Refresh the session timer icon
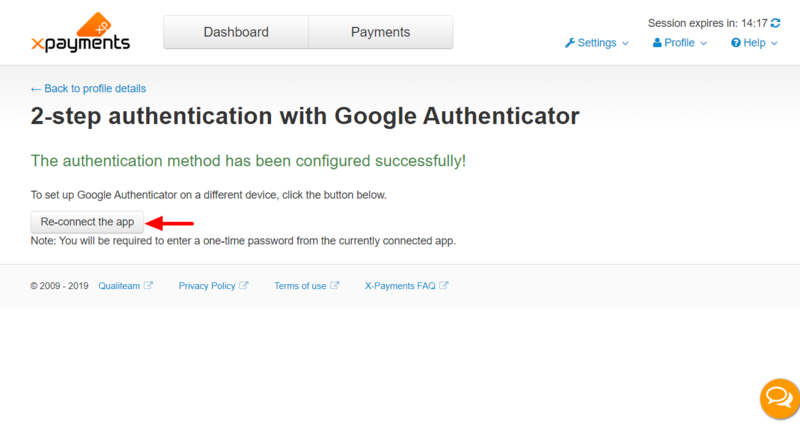This screenshot has height=429, width=800. 776,23
